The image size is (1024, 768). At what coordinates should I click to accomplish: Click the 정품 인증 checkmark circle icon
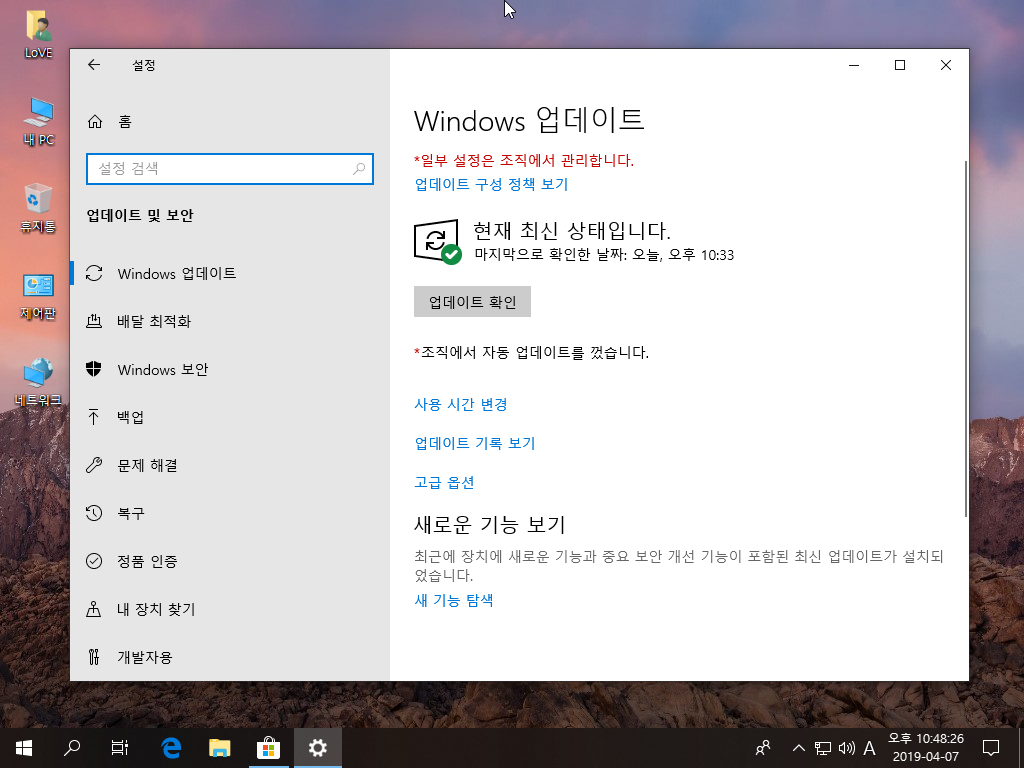[x=94, y=561]
